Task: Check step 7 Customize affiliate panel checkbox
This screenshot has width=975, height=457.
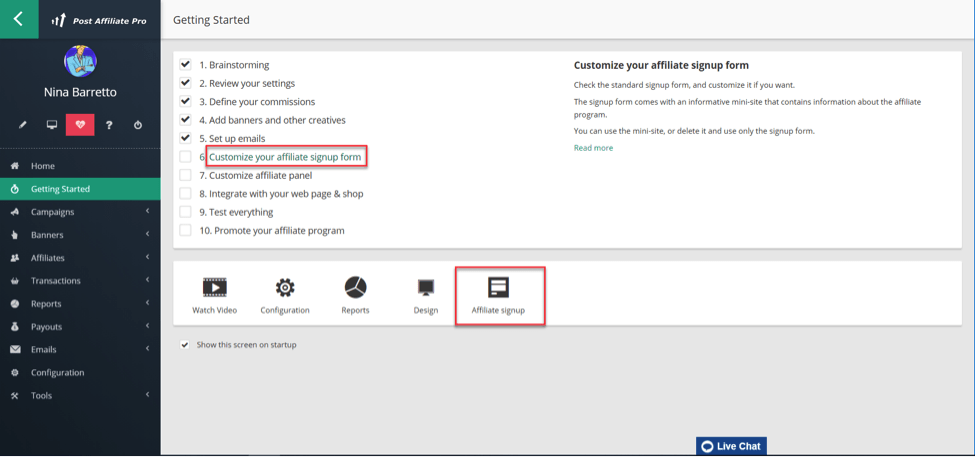Action: pyautogui.click(x=185, y=175)
